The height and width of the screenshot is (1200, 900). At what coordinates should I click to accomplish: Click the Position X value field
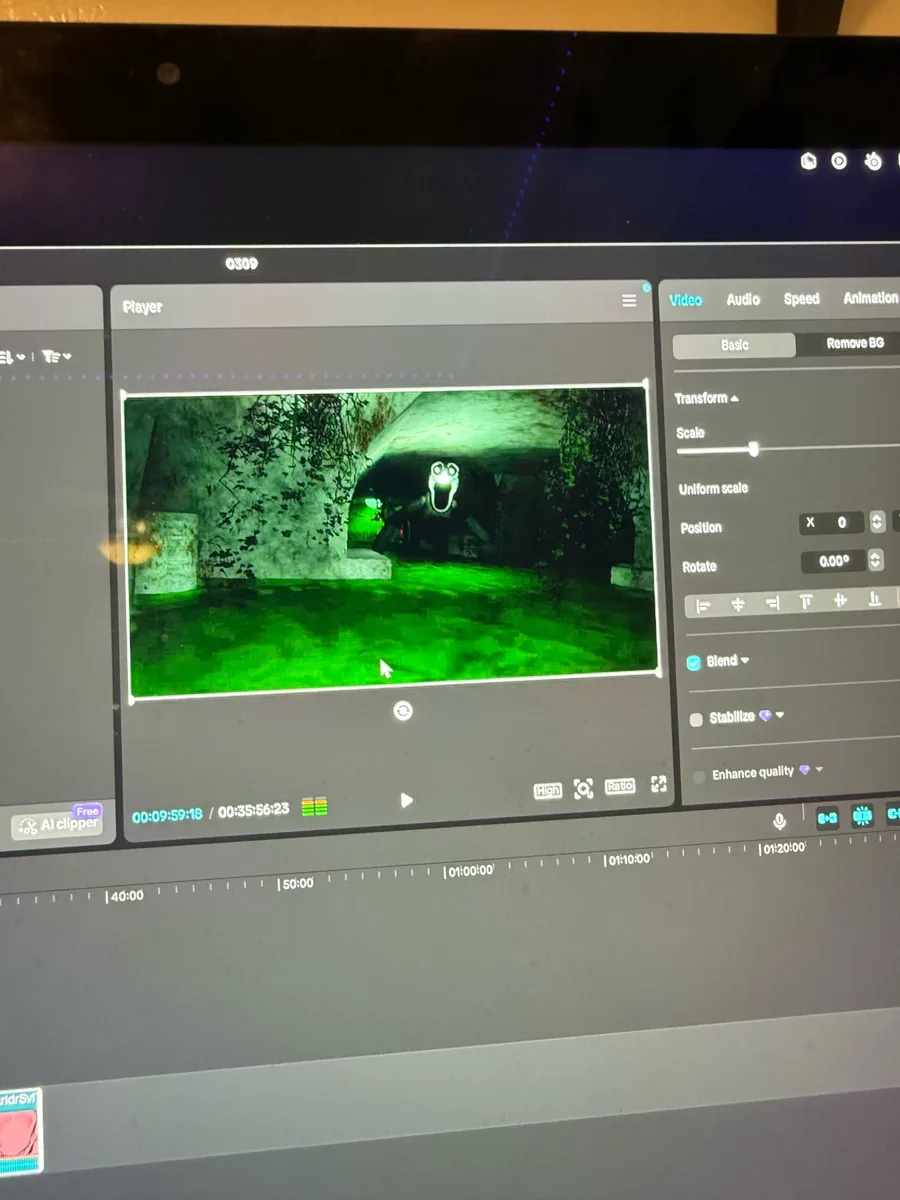click(x=832, y=522)
